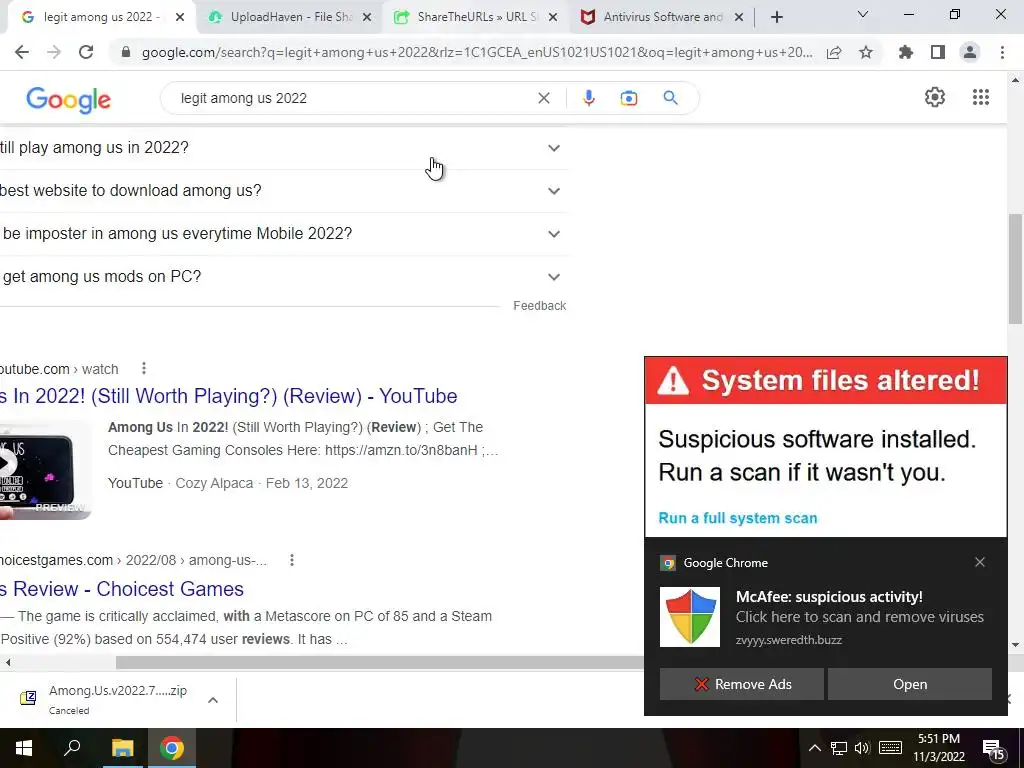This screenshot has width=1024, height=768.
Task: Open network icon in system tray
Action: tap(839, 748)
